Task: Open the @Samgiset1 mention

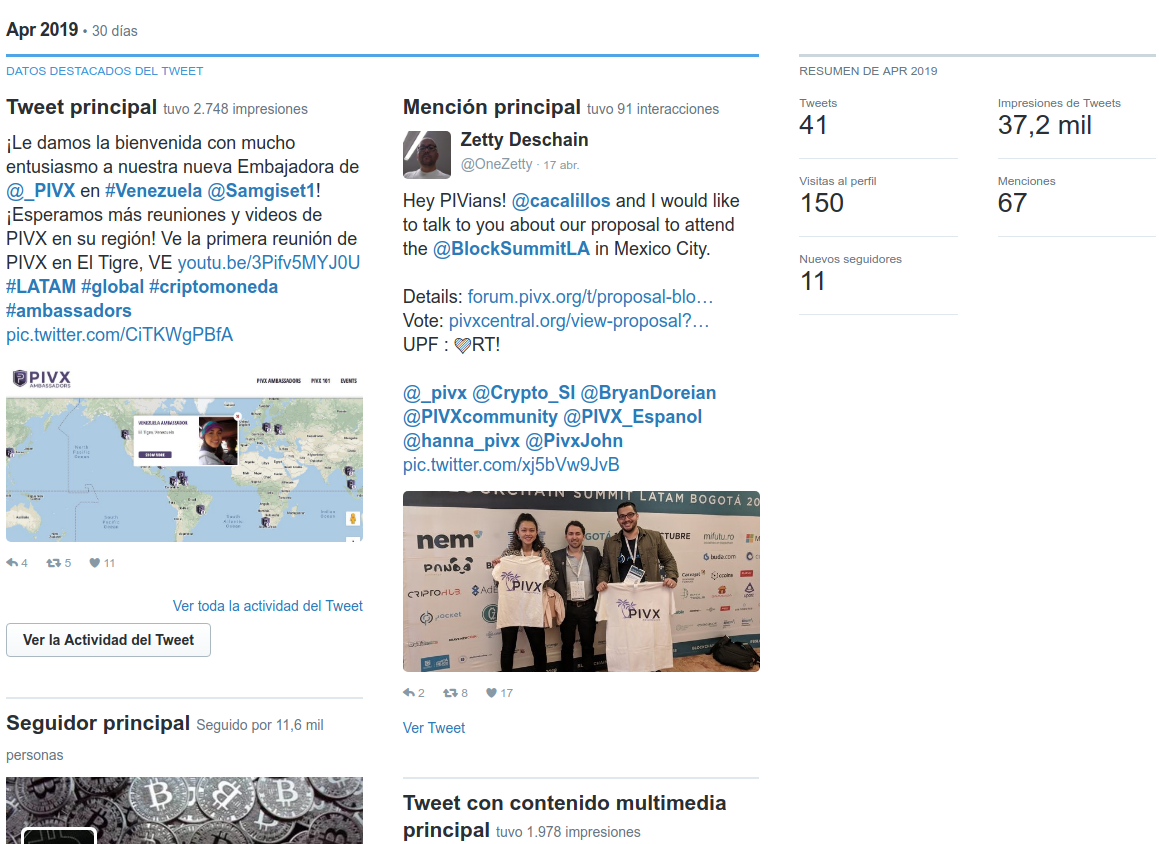Action: click(262, 191)
